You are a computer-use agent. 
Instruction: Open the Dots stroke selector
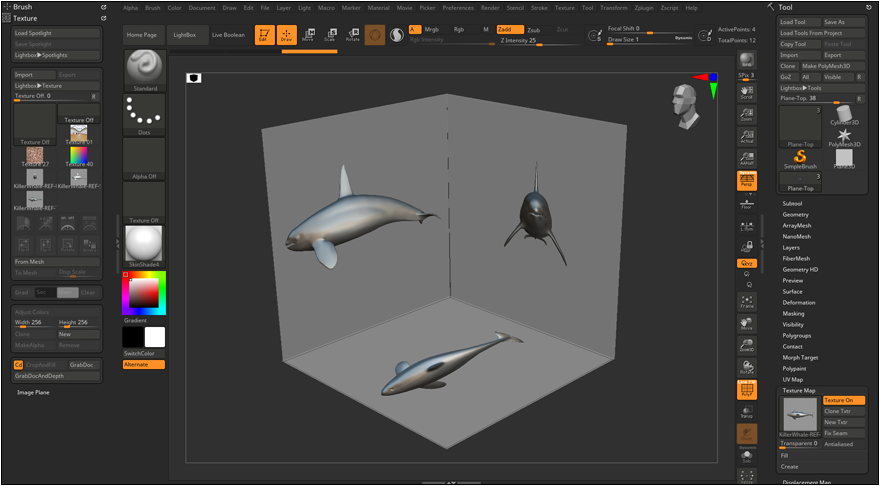coord(144,114)
